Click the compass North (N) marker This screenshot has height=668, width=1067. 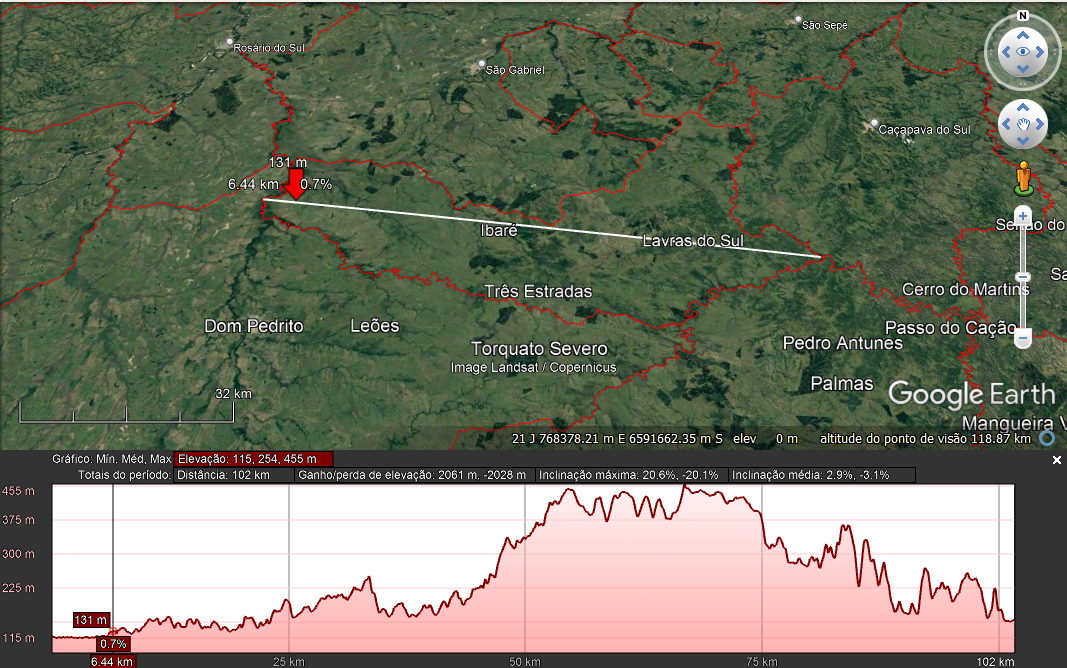coord(1022,16)
